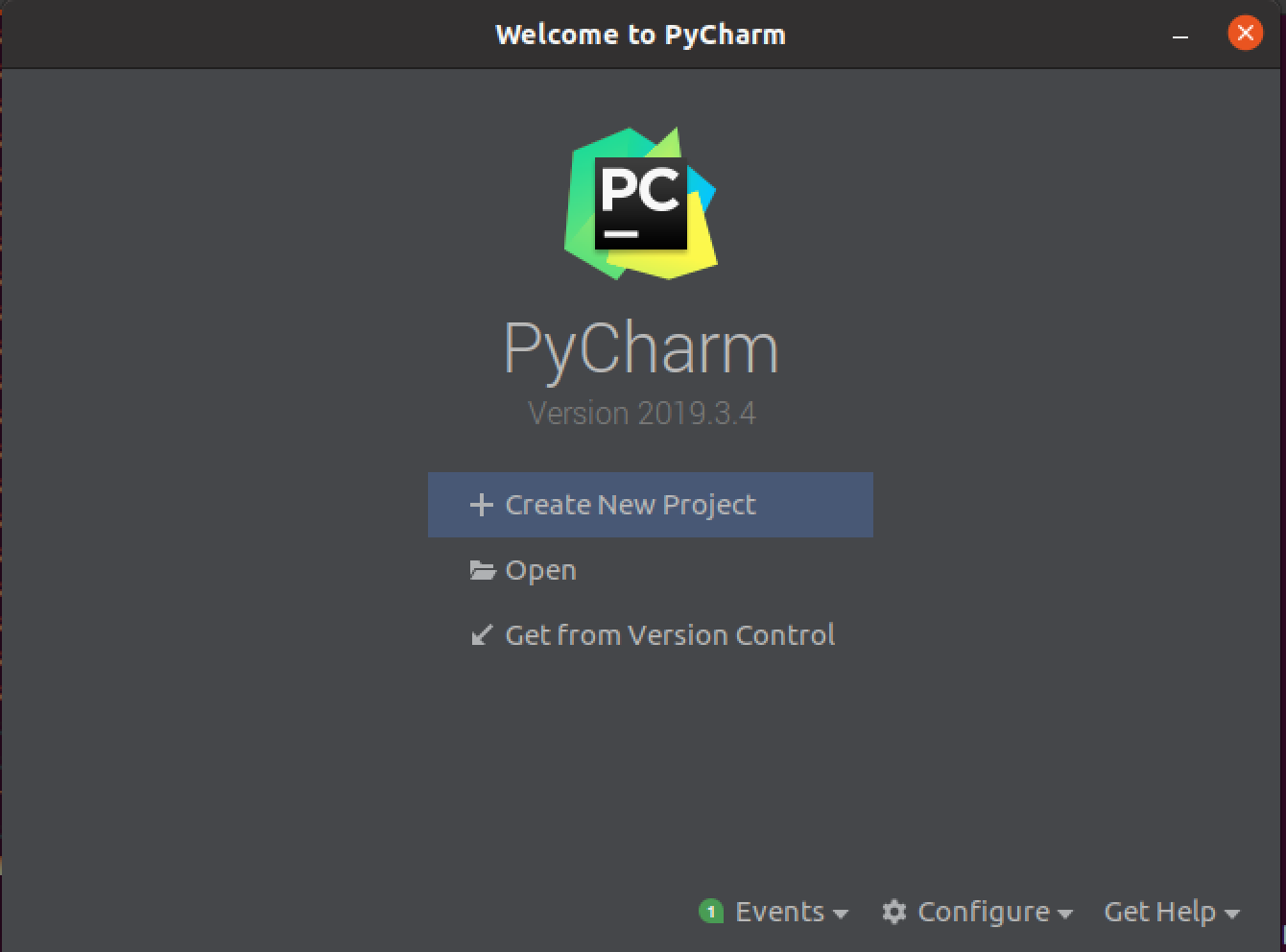Image resolution: width=1286 pixels, height=952 pixels.
Task: Click the green Events notification badge
Action: (711, 912)
